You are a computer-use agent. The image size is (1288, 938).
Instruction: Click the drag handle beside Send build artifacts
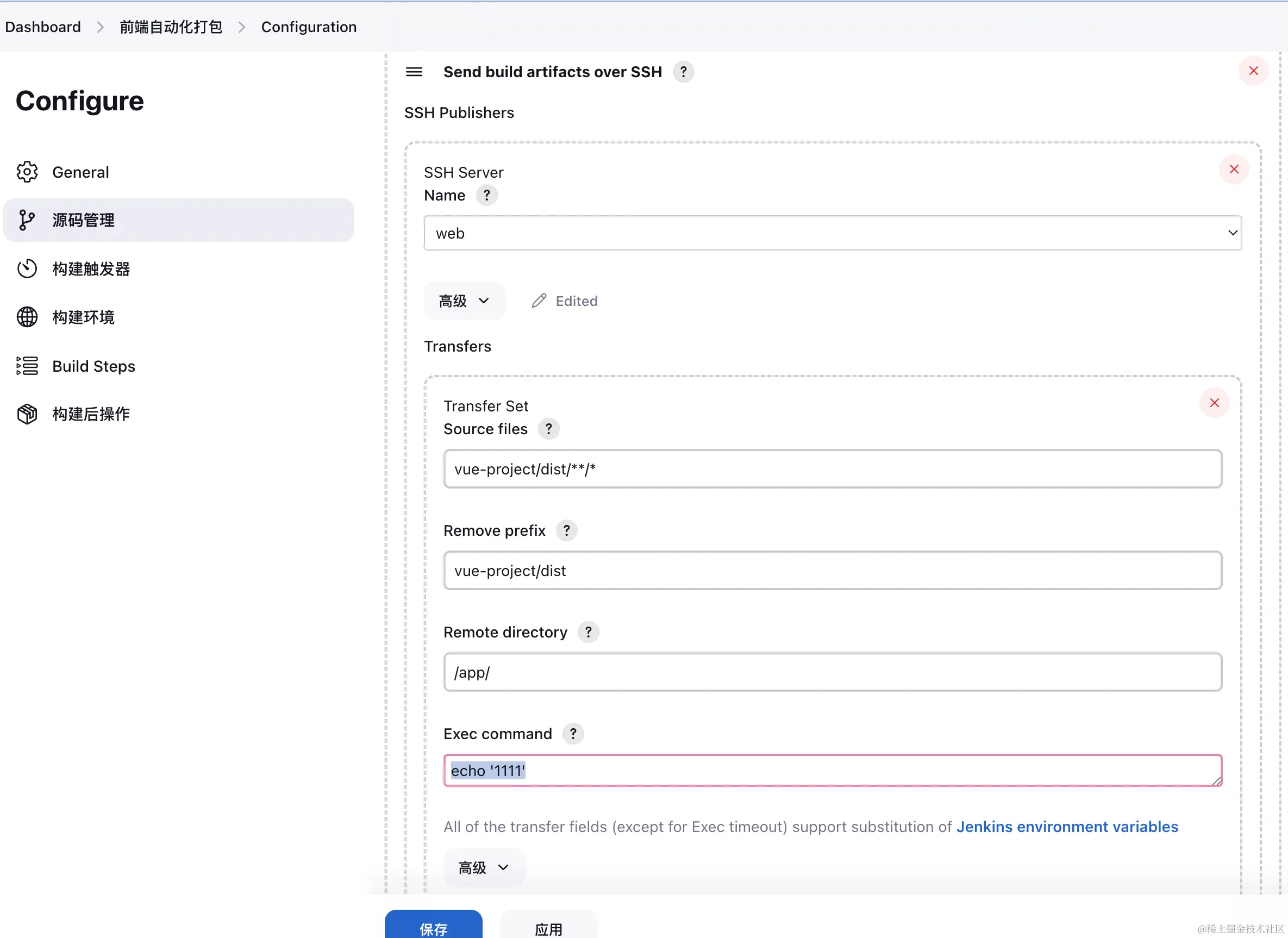tap(414, 72)
